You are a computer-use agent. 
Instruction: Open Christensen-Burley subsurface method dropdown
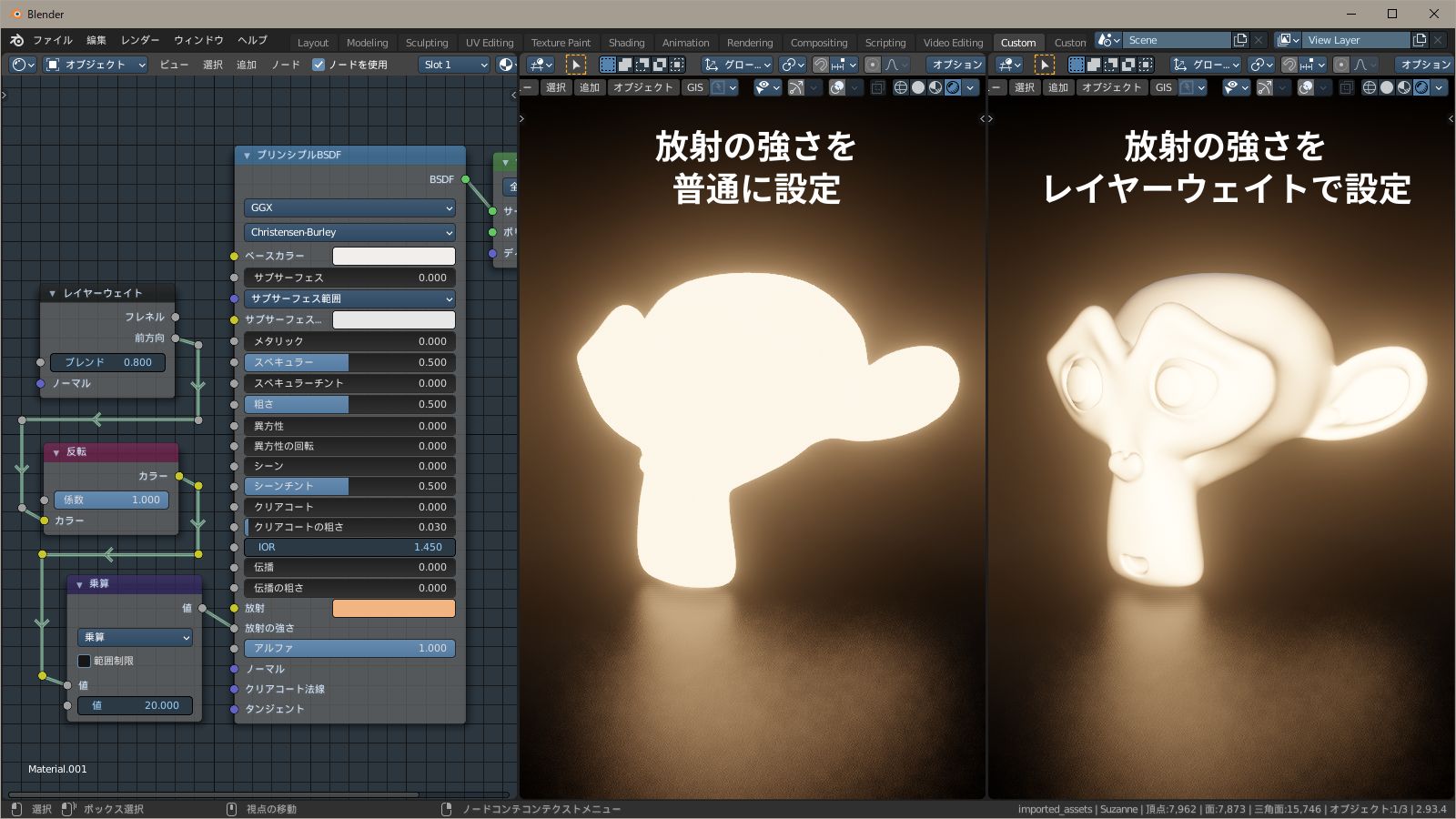pos(349,232)
